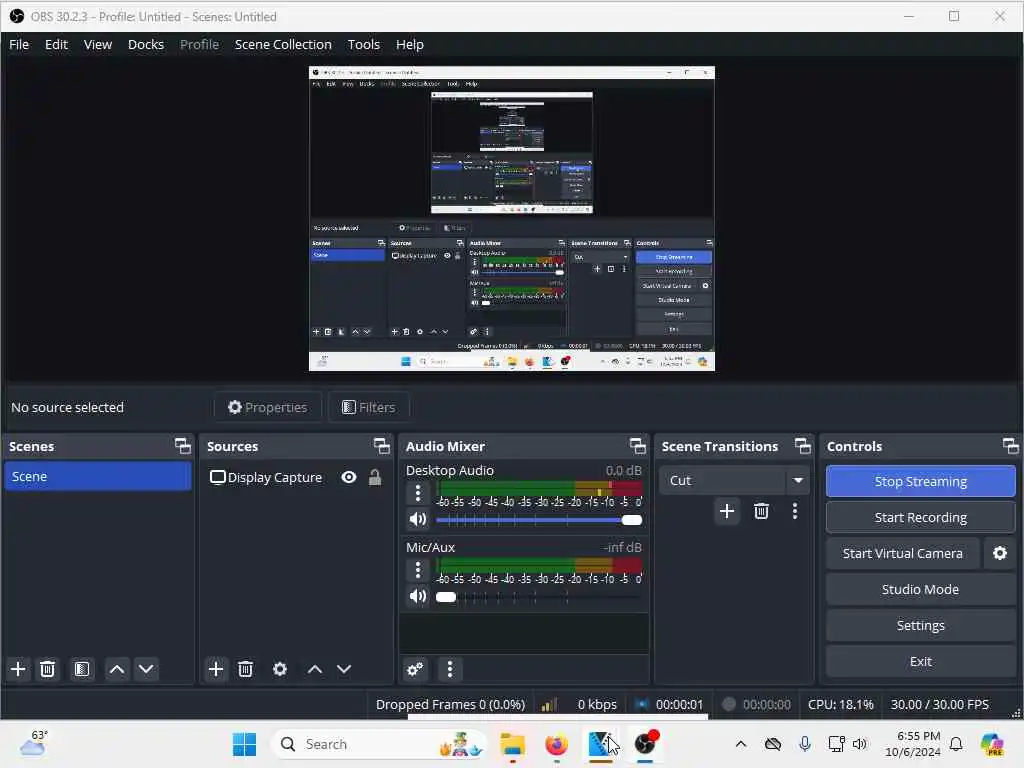Click the Exit button
1024x768 pixels.
point(920,662)
